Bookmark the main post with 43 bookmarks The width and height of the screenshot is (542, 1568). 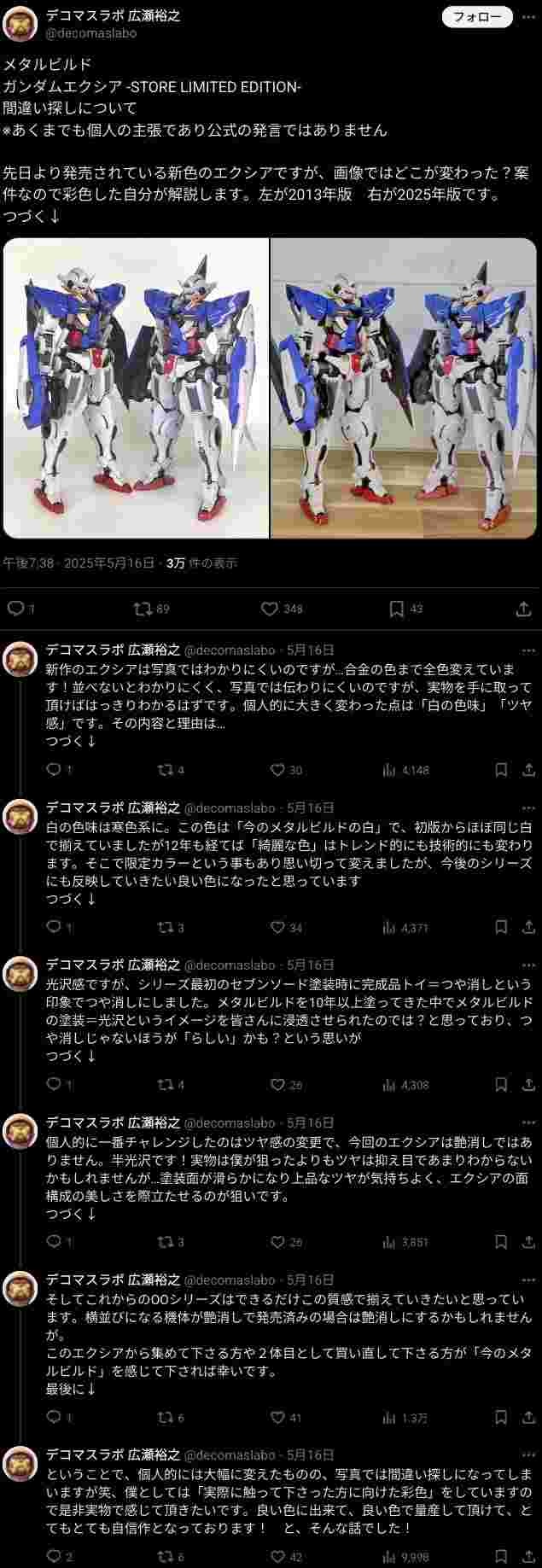coord(405,609)
